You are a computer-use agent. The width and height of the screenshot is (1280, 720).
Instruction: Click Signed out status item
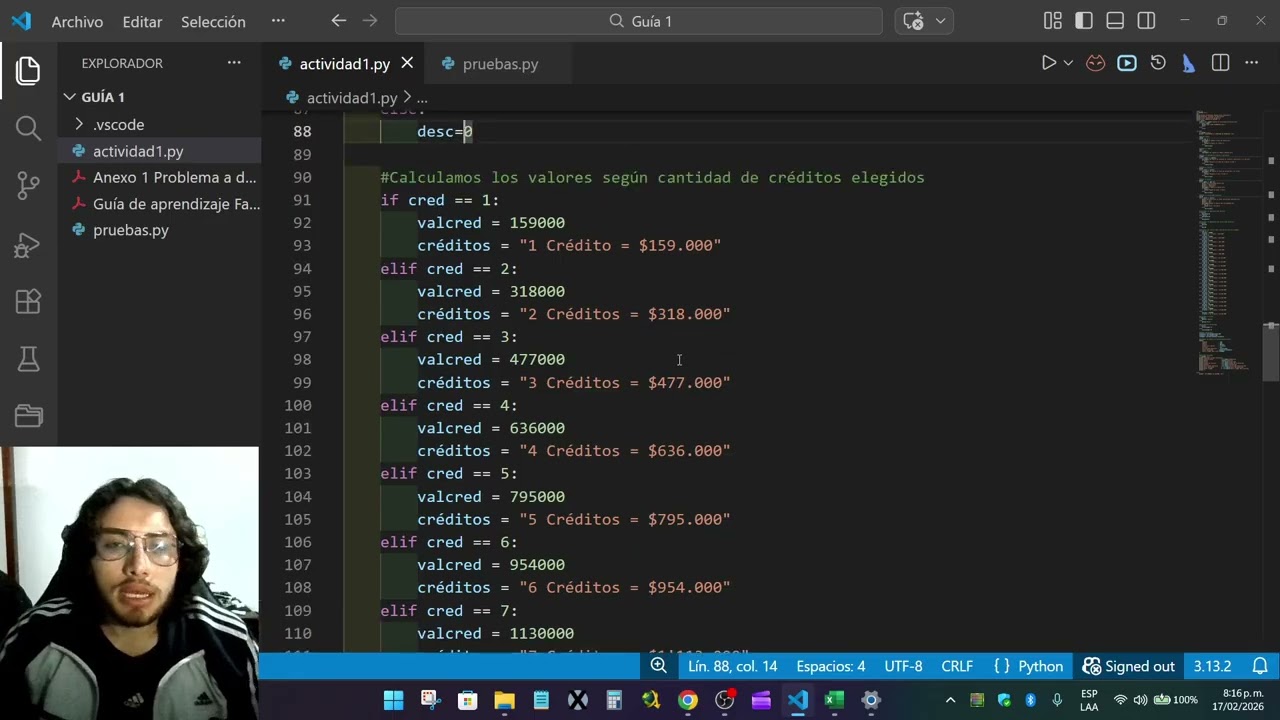pyautogui.click(x=1129, y=666)
